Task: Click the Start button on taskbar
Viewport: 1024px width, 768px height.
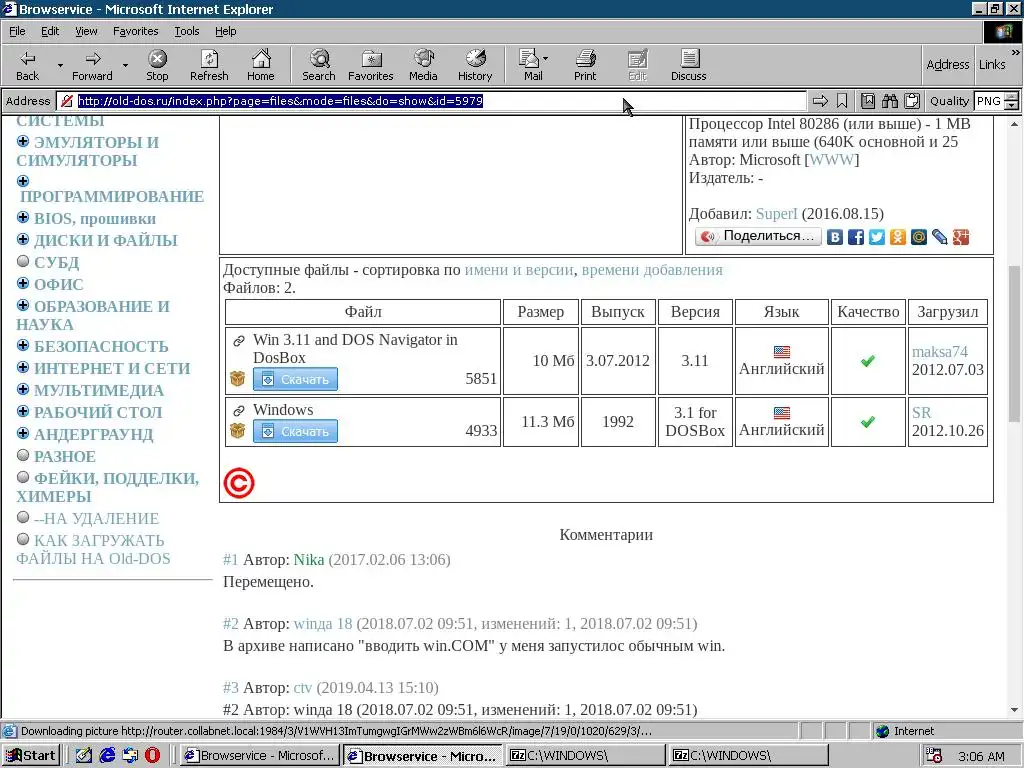Action: tap(31, 756)
